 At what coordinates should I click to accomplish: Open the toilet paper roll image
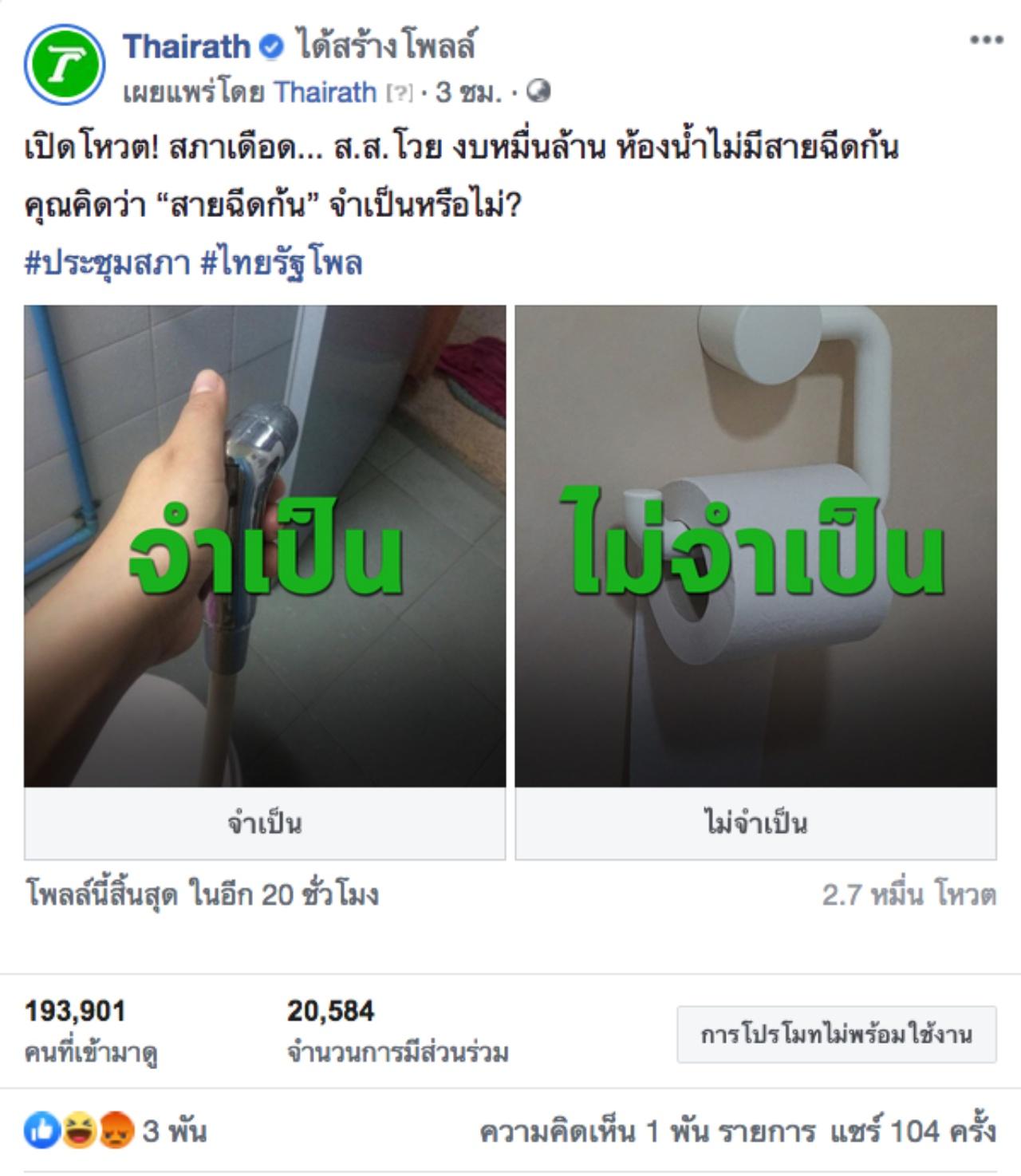point(755,546)
